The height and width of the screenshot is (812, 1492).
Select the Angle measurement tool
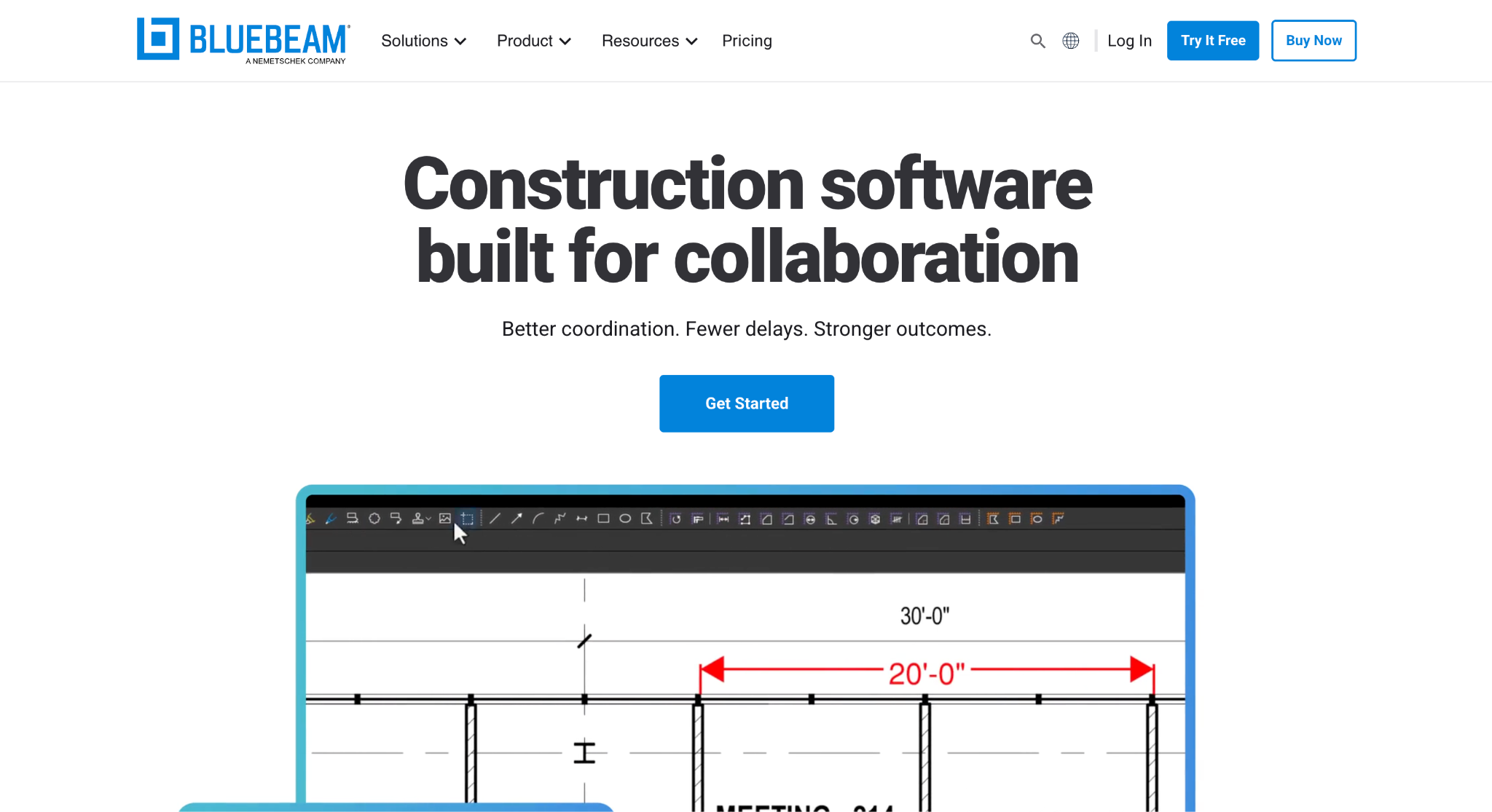[831, 519]
